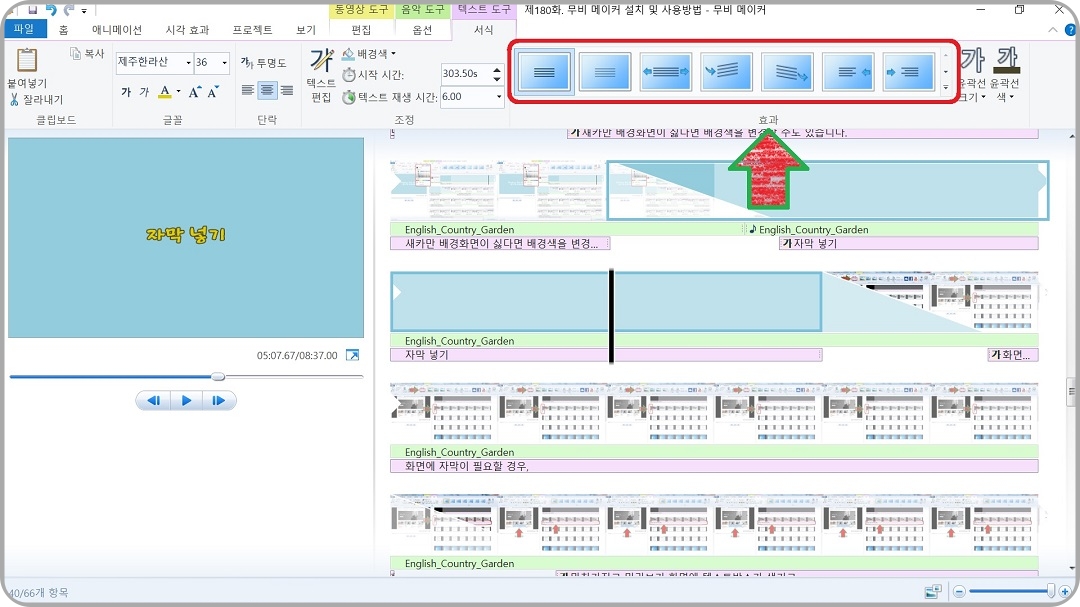Click the preview seek bar handle

click(218, 377)
